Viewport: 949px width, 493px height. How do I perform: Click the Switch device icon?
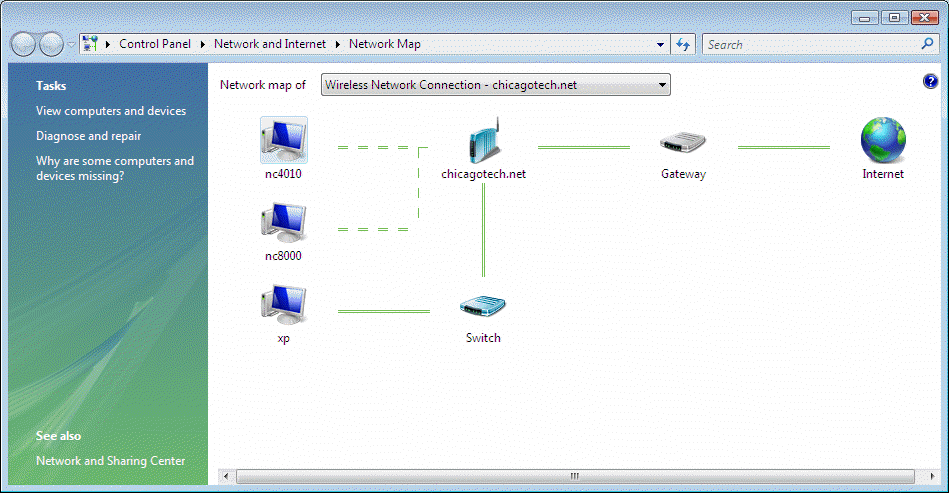(482, 305)
